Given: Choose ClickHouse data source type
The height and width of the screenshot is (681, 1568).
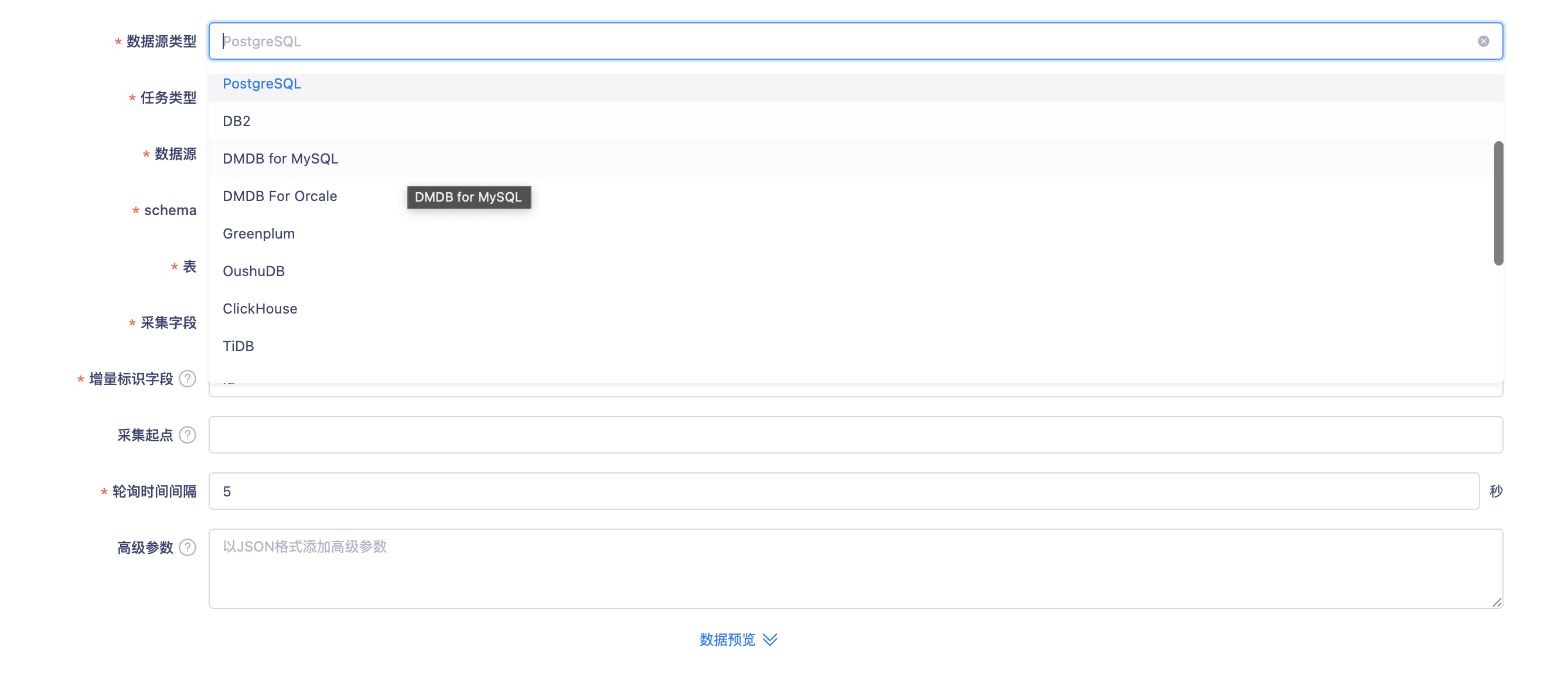Looking at the screenshot, I should 855,308.
